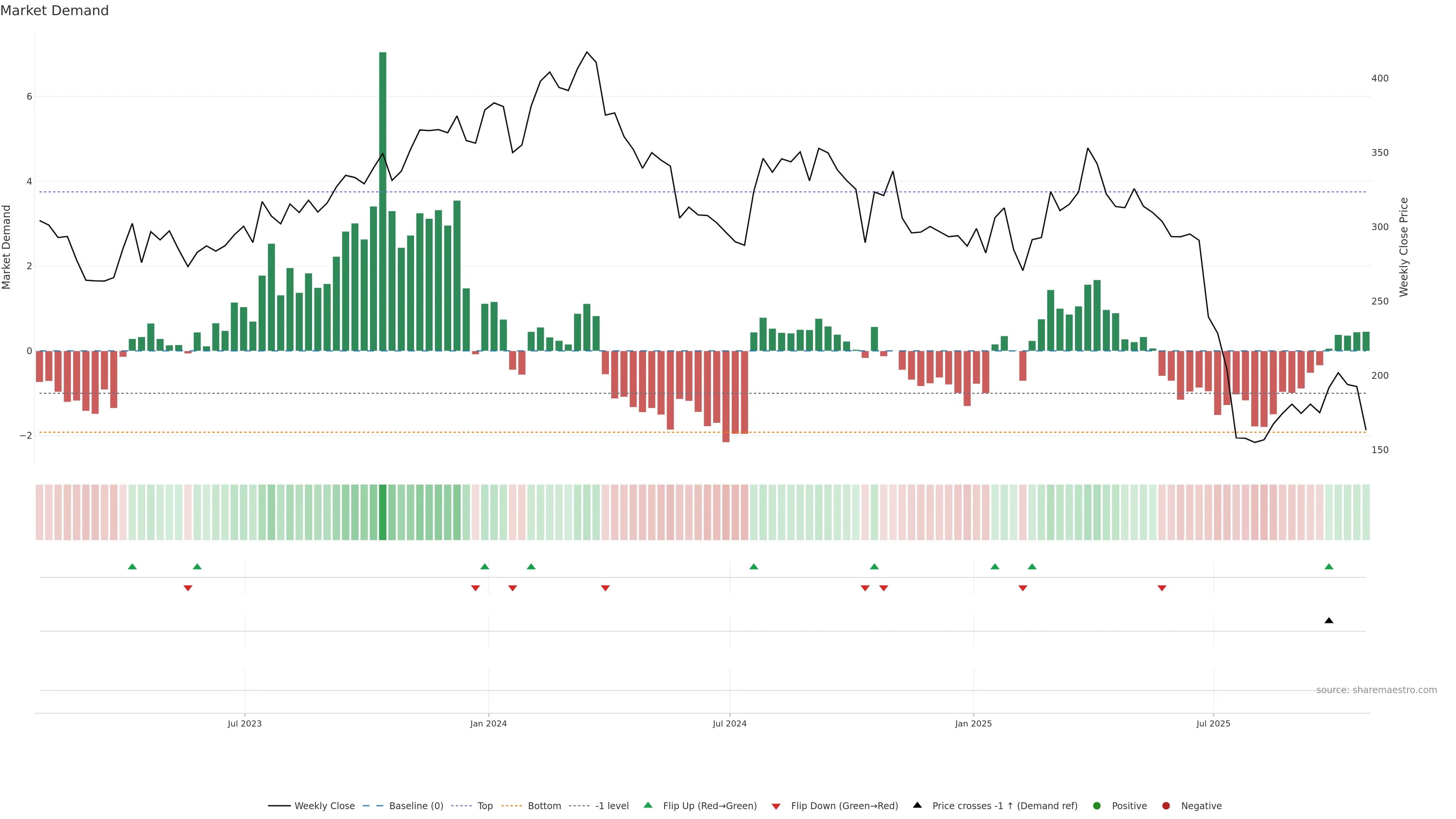Click the rightmost green flip-up triangle marker
The image size is (1456, 819).
click(x=1329, y=567)
